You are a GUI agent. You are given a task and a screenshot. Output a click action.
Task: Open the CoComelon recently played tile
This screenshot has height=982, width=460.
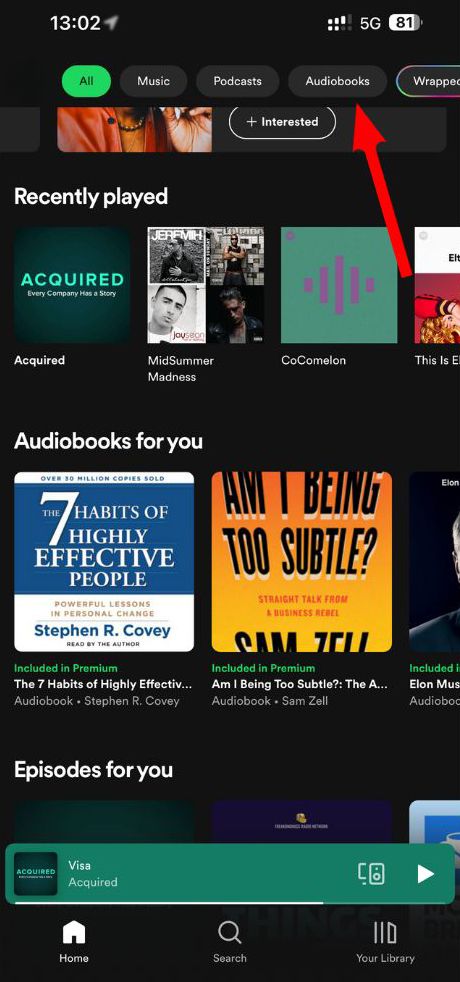point(339,285)
